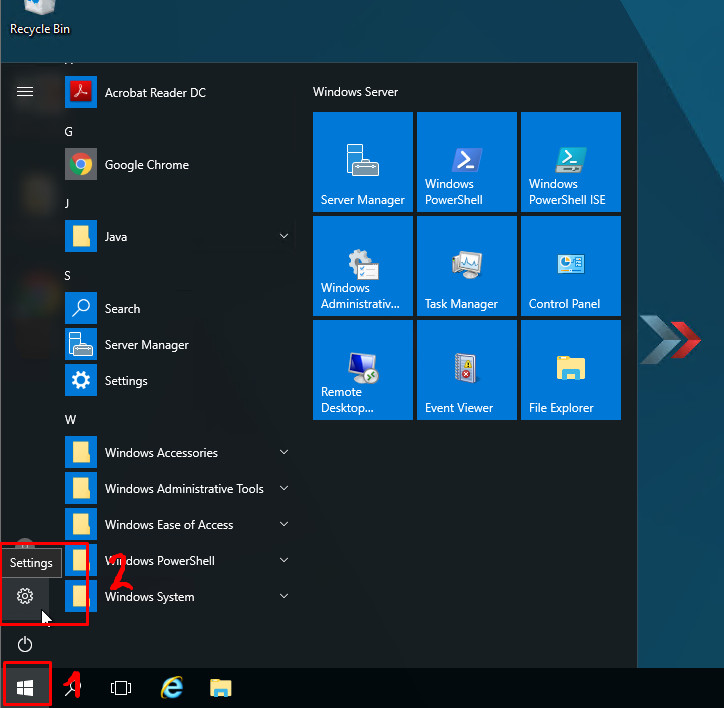The width and height of the screenshot is (724, 708).
Task: Launch Google Chrome from app list
Action: click(x=178, y=164)
